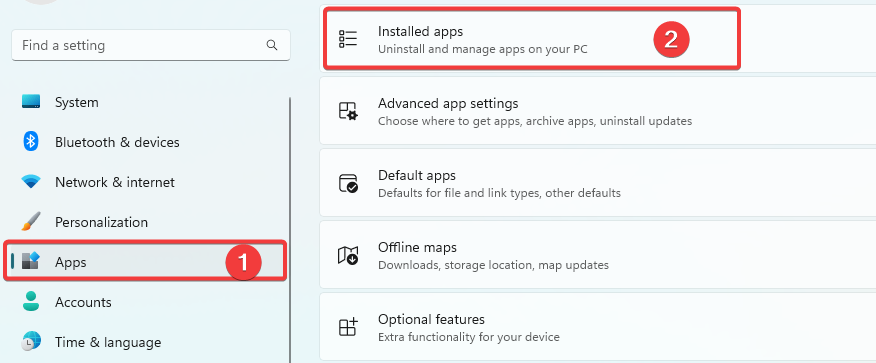Open Advanced app settings page
This screenshot has width=876, height=363.
598,111
